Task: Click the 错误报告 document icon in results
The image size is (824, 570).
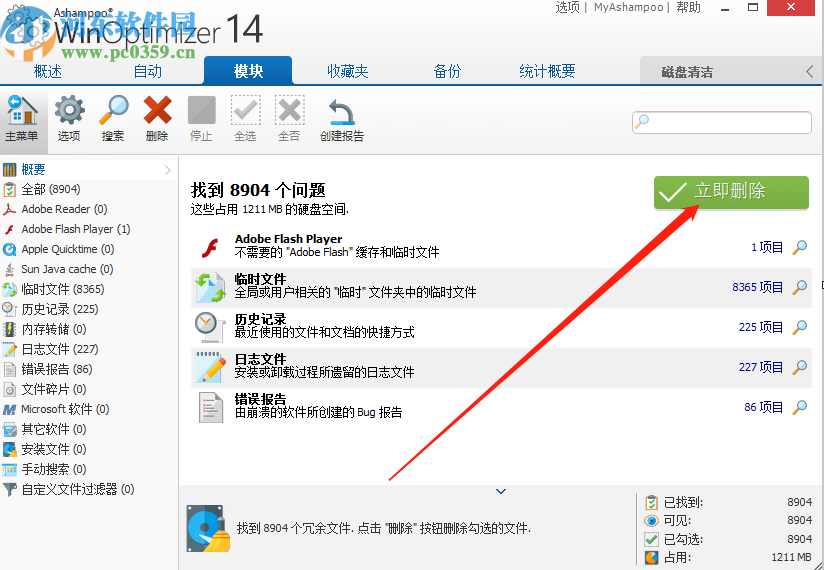Action: click(x=210, y=407)
